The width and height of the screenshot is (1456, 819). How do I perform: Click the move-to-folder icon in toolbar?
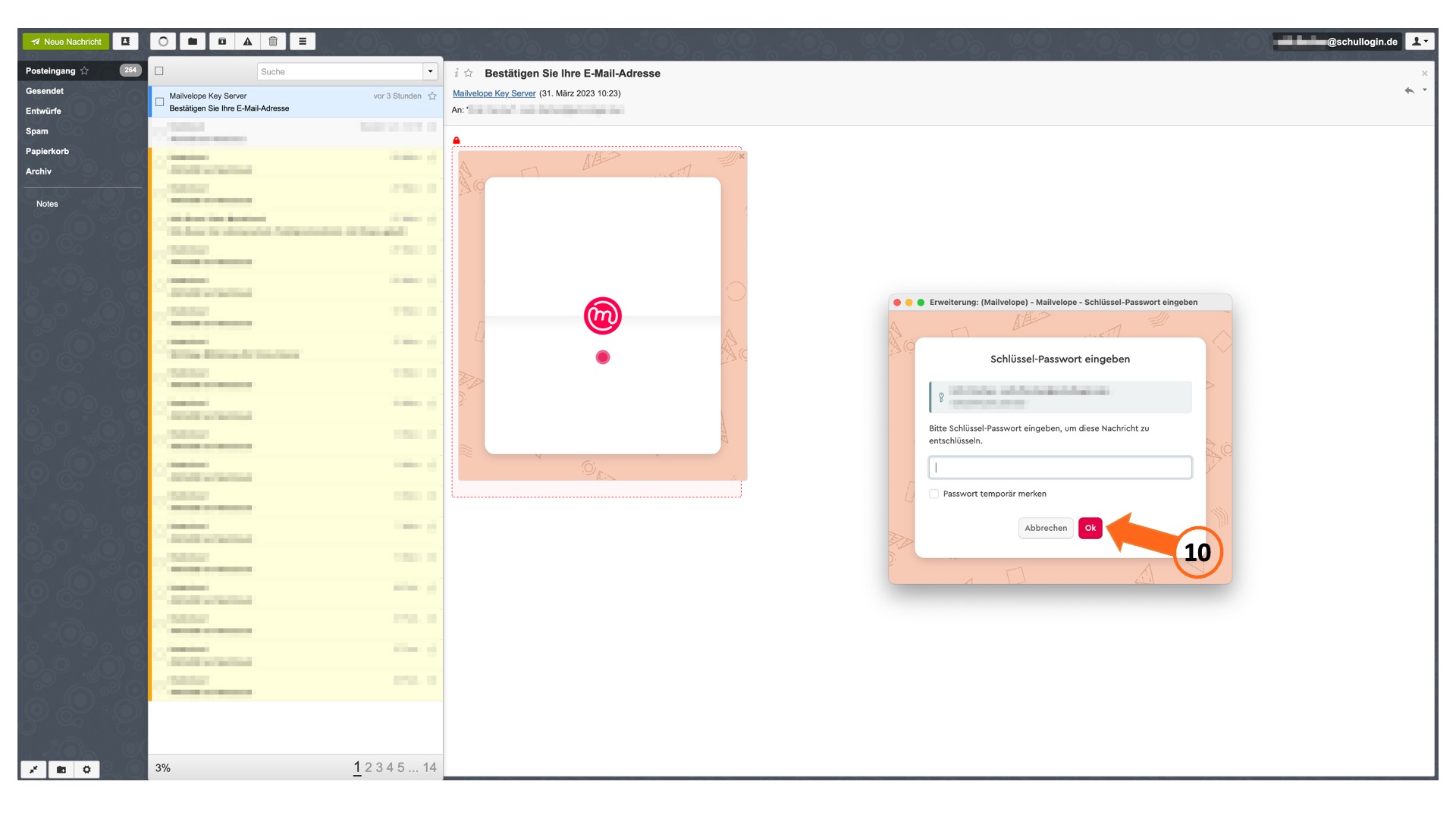(193, 42)
